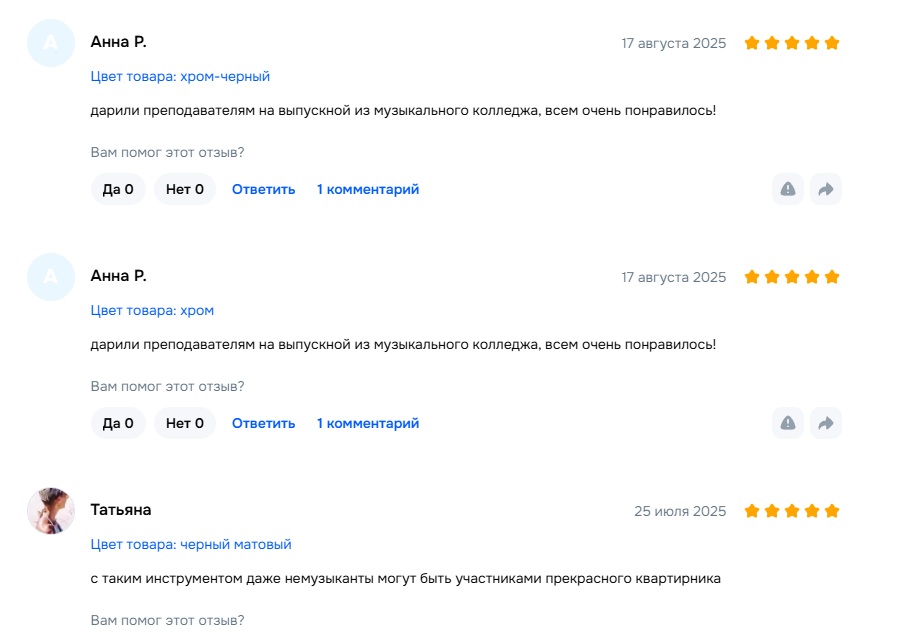The height and width of the screenshot is (633, 902).
Task: Click letter avatar on 'Цвет товара: хром' review
Action: click(x=51, y=277)
